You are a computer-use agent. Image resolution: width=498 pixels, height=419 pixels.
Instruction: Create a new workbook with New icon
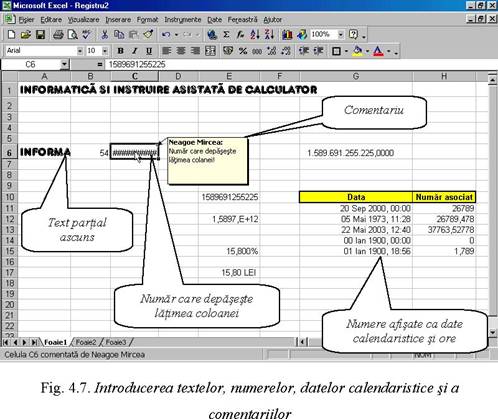point(11,35)
